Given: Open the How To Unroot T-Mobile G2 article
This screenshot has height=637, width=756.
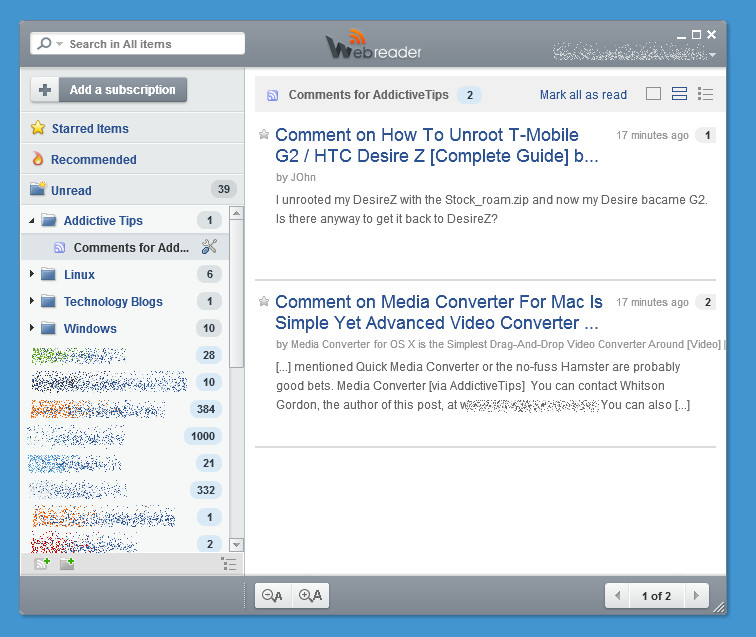Looking at the screenshot, I should [437, 145].
